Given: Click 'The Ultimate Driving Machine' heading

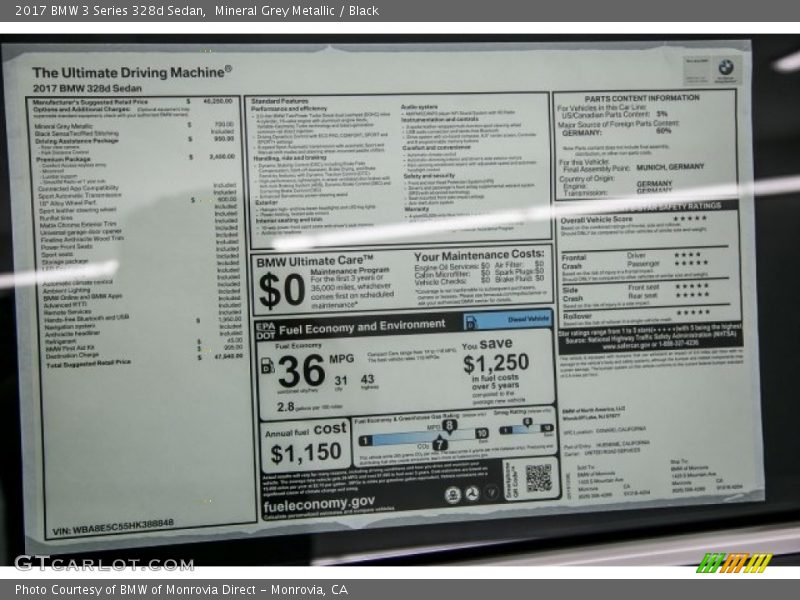Looking at the screenshot, I should (x=132, y=72).
